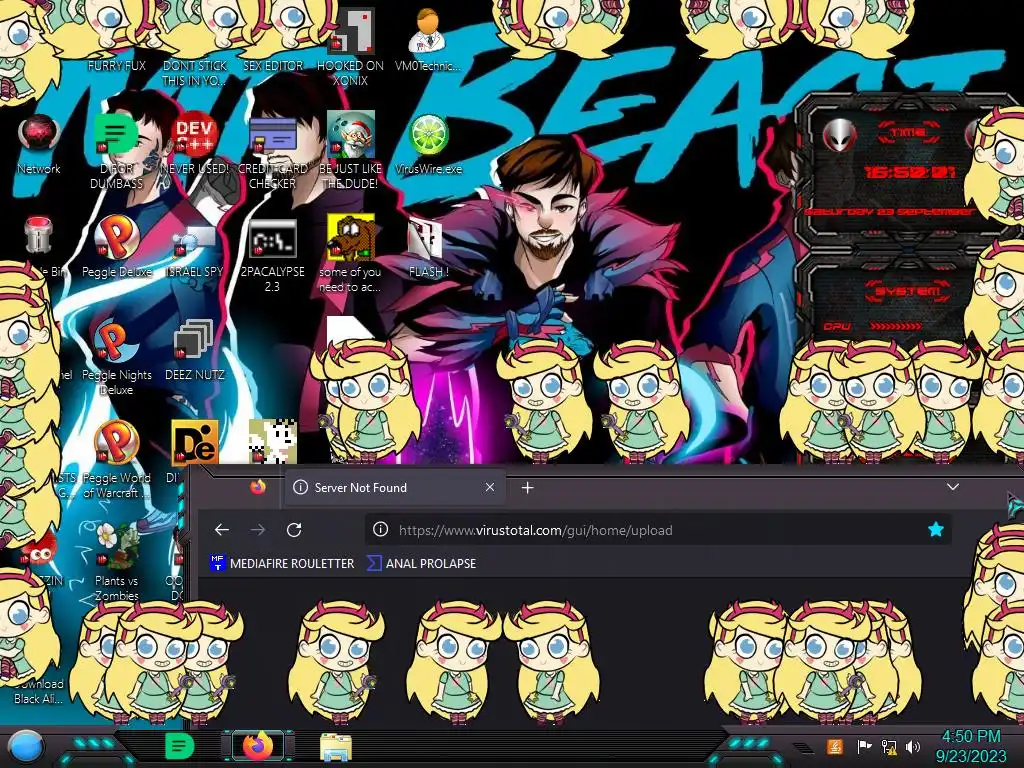
Task: Click the Java tray icon
Action: [x=834, y=746]
